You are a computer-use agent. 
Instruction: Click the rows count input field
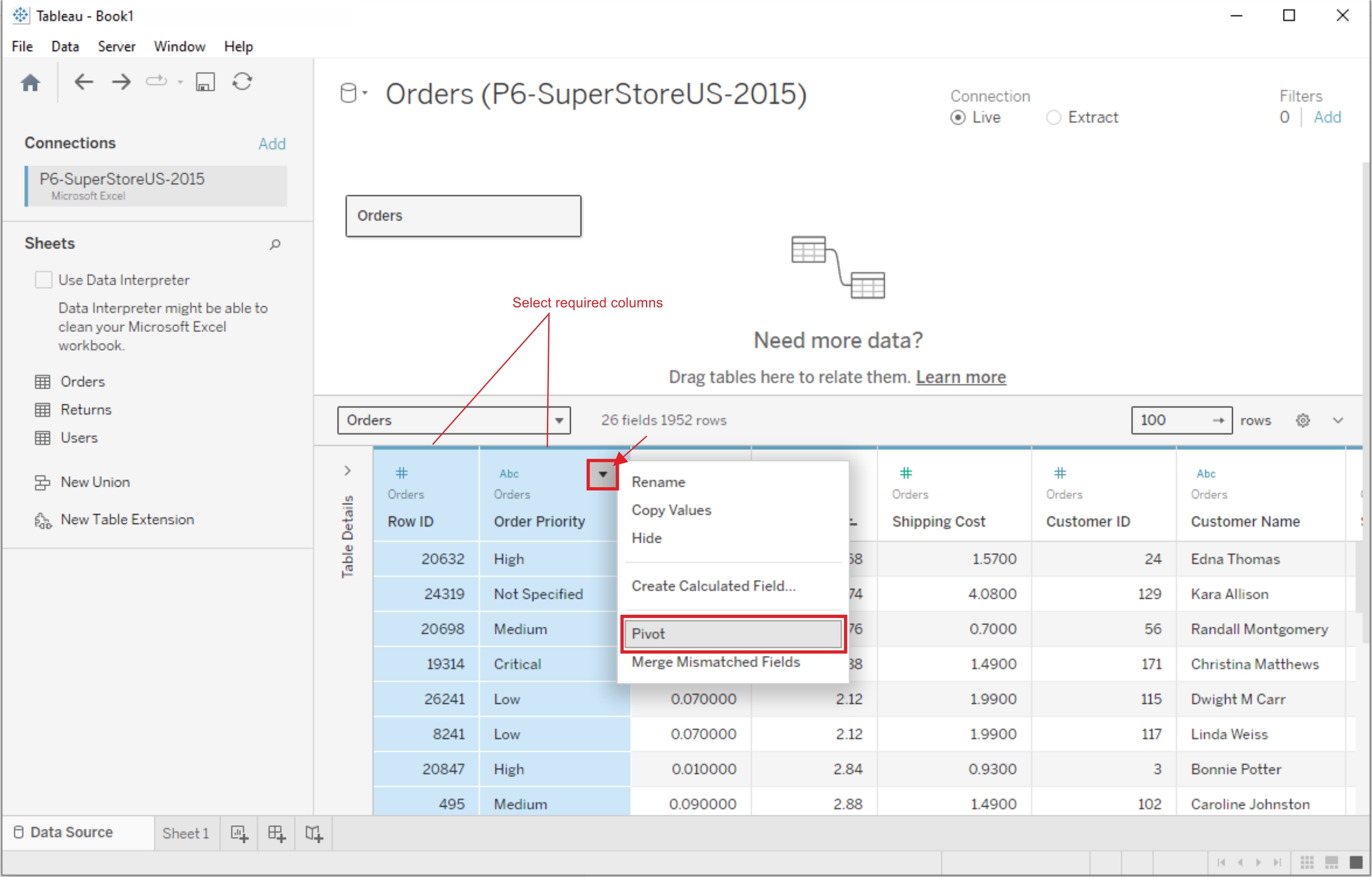tap(1182, 421)
